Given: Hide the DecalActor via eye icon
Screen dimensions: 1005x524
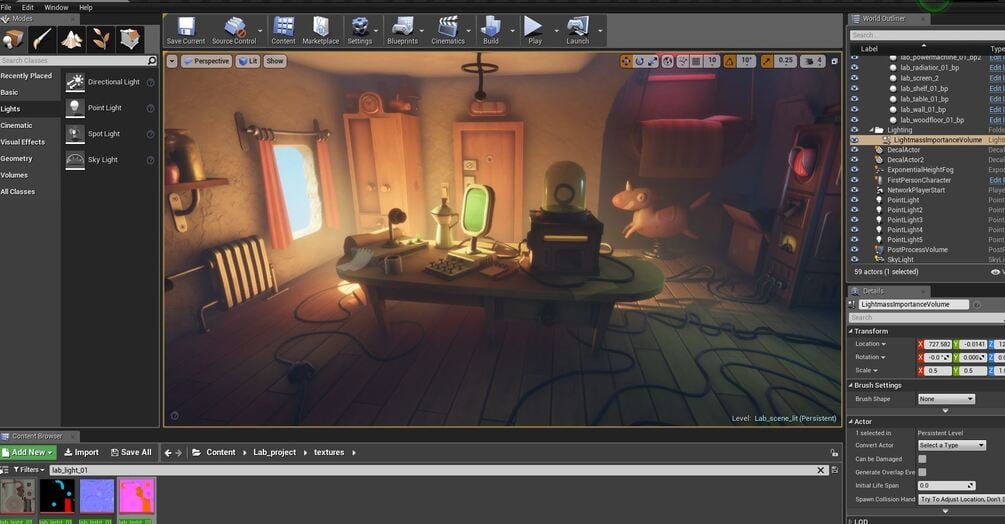Looking at the screenshot, I should pyautogui.click(x=854, y=150).
